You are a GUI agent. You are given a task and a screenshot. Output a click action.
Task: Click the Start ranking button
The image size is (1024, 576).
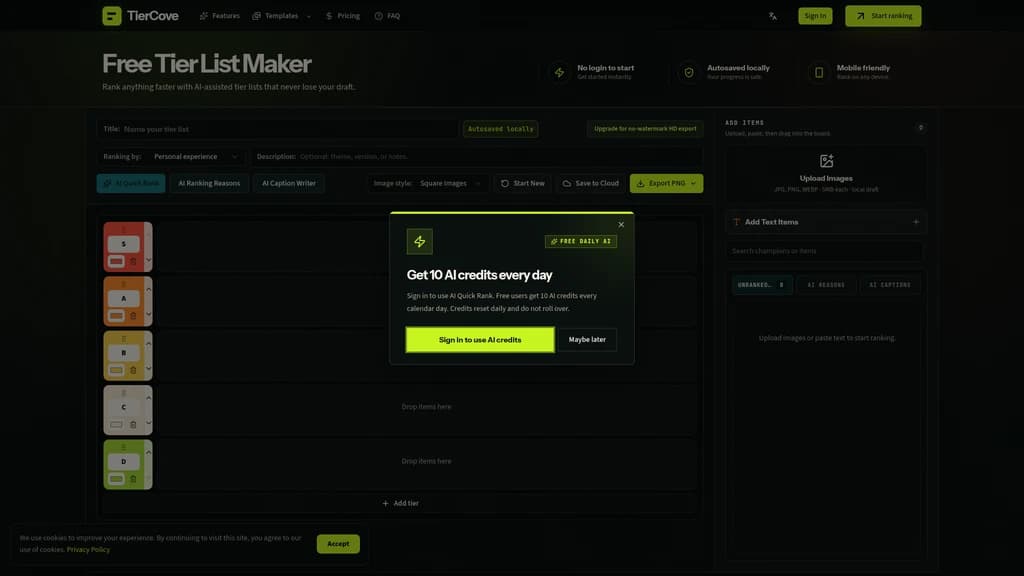click(883, 16)
